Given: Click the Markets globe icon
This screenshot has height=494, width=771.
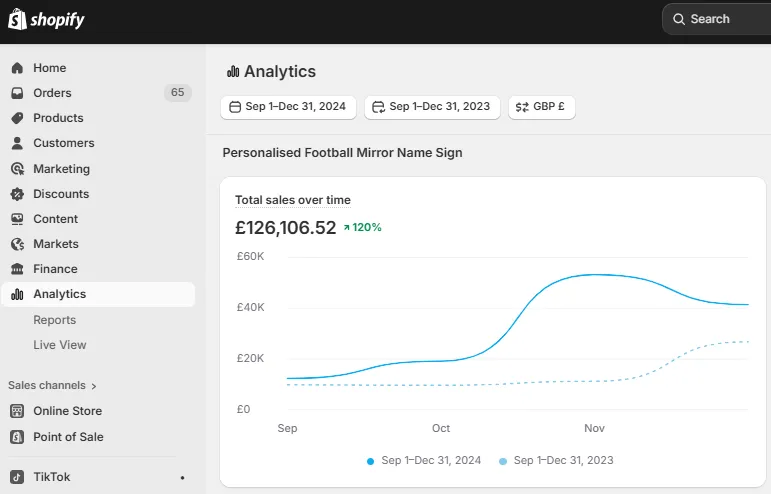Looking at the screenshot, I should pyautogui.click(x=17, y=244).
